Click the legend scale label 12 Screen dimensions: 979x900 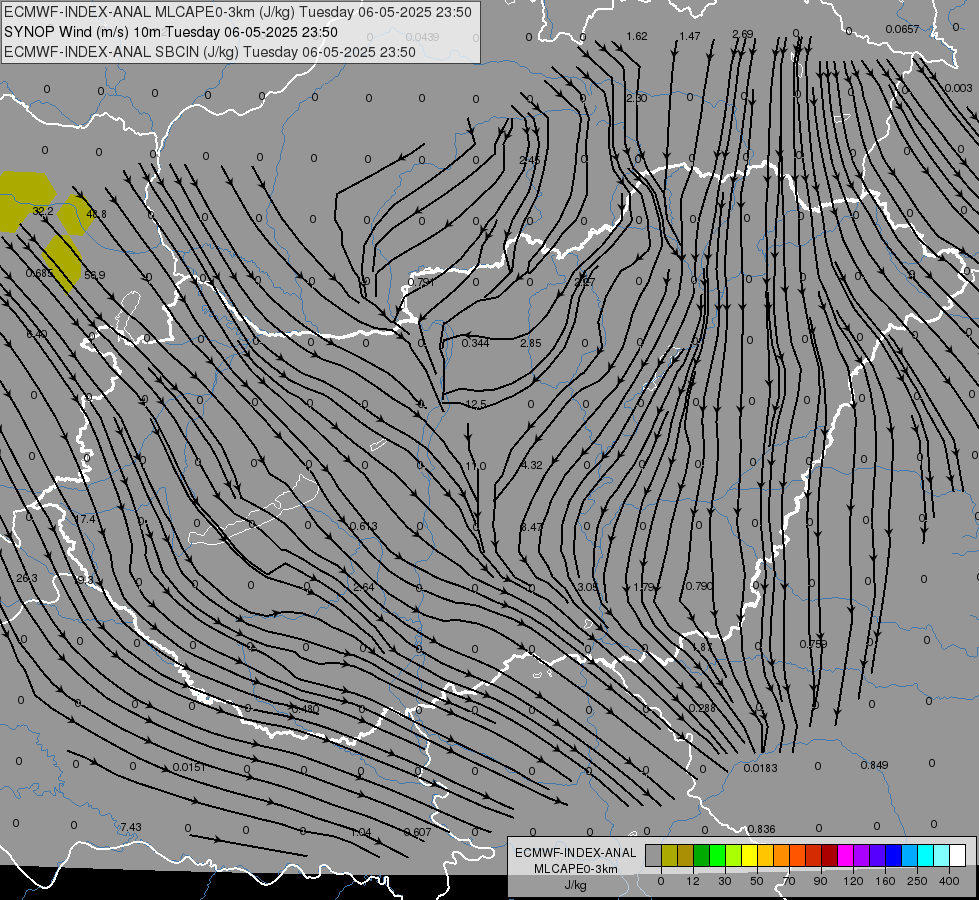coord(692,881)
